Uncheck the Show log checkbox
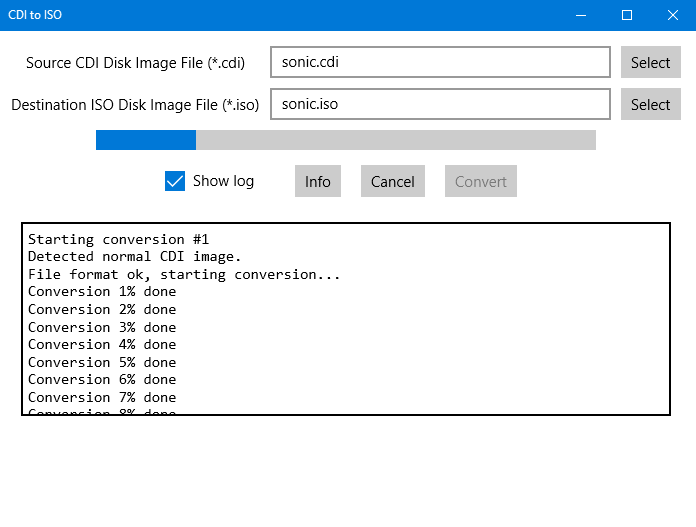The width and height of the screenshot is (696, 527). pos(175,181)
